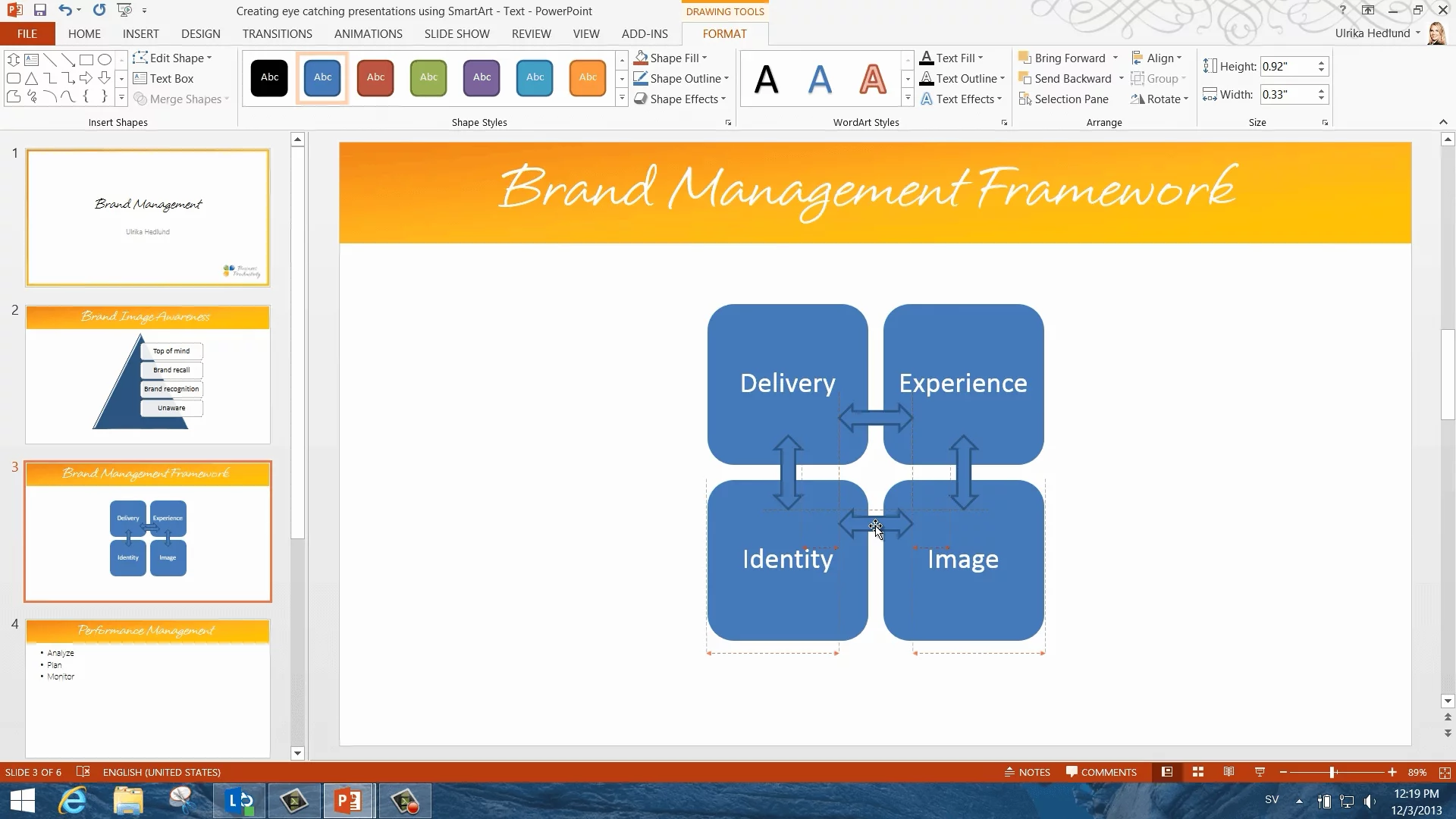The height and width of the screenshot is (819, 1456).
Task: Choose the green Abc shape style swatch
Action: [x=428, y=77]
